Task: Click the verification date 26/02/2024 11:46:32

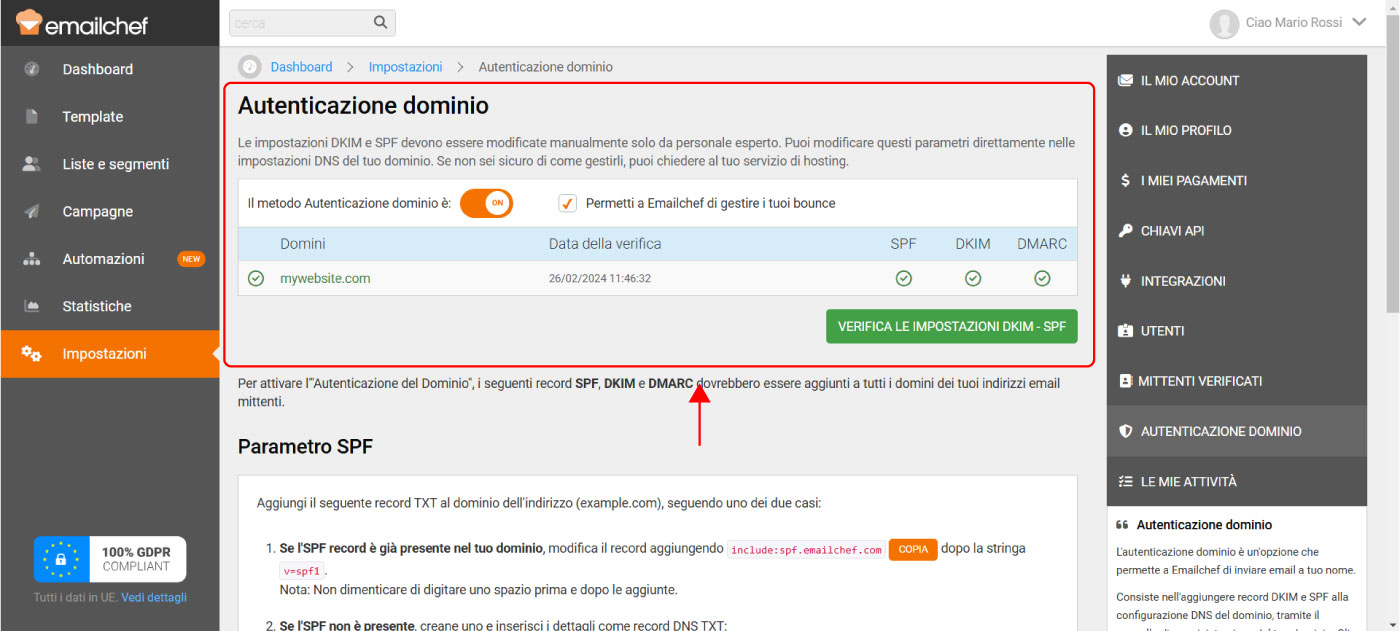Action: (600, 278)
